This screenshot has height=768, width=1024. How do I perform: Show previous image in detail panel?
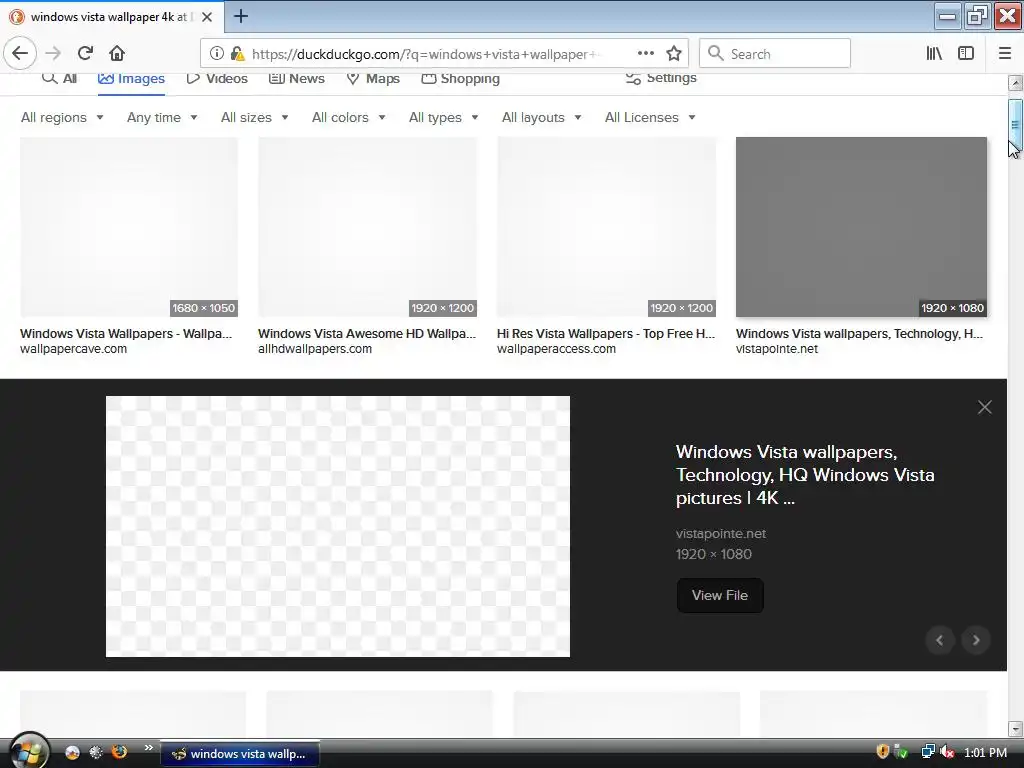pyautogui.click(x=940, y=640)
